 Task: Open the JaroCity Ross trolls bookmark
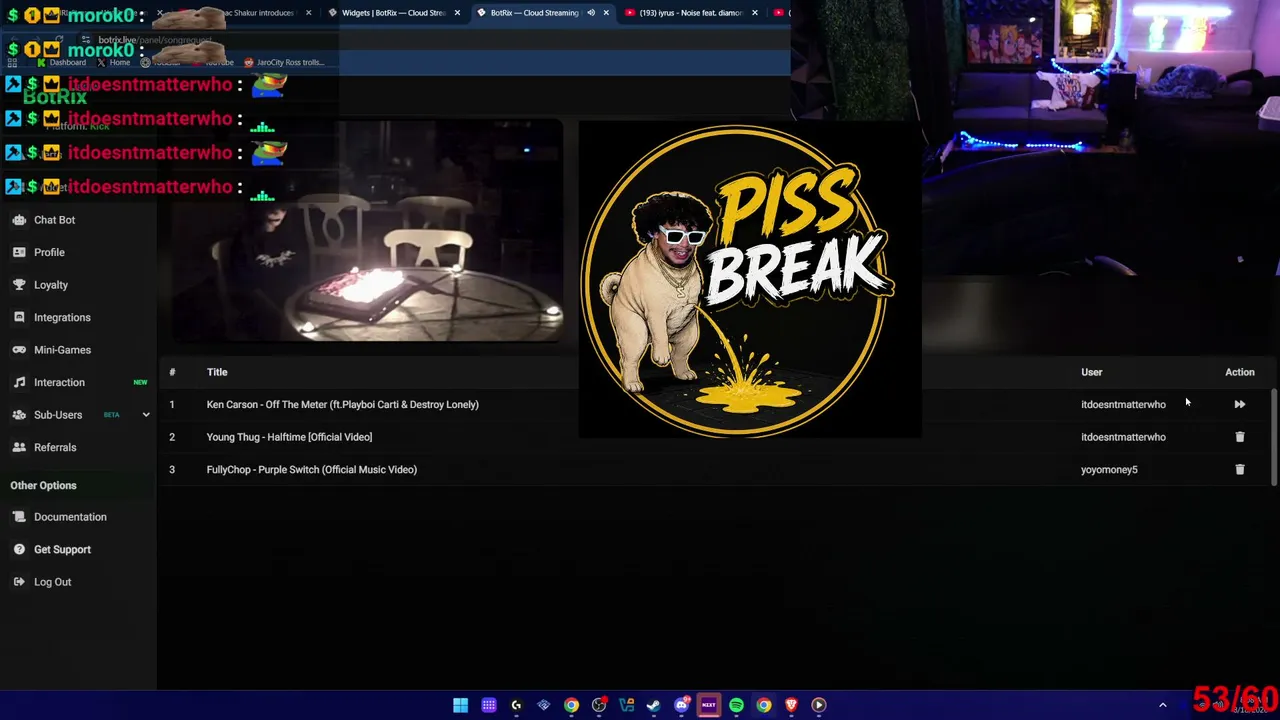tap(284, 62)
